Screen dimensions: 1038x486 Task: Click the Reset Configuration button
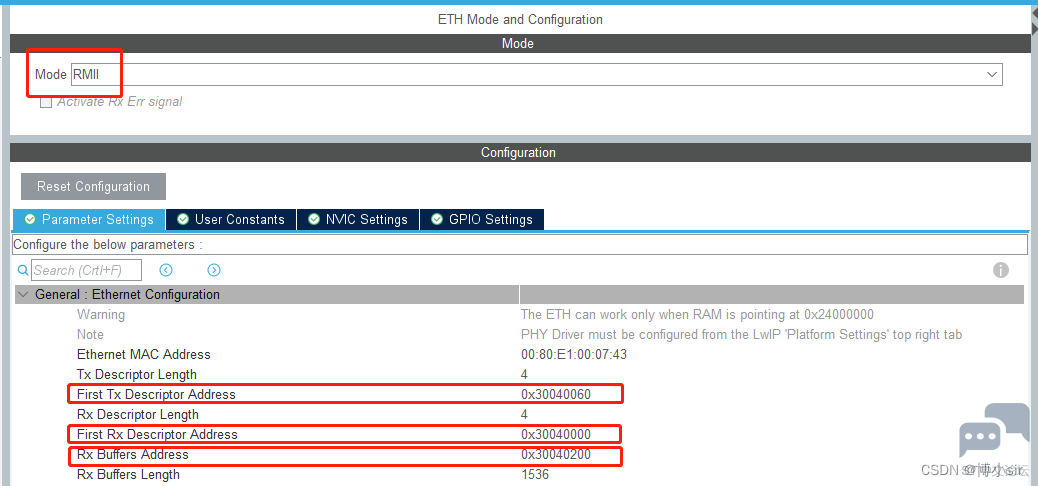click(x=93, y=186)
